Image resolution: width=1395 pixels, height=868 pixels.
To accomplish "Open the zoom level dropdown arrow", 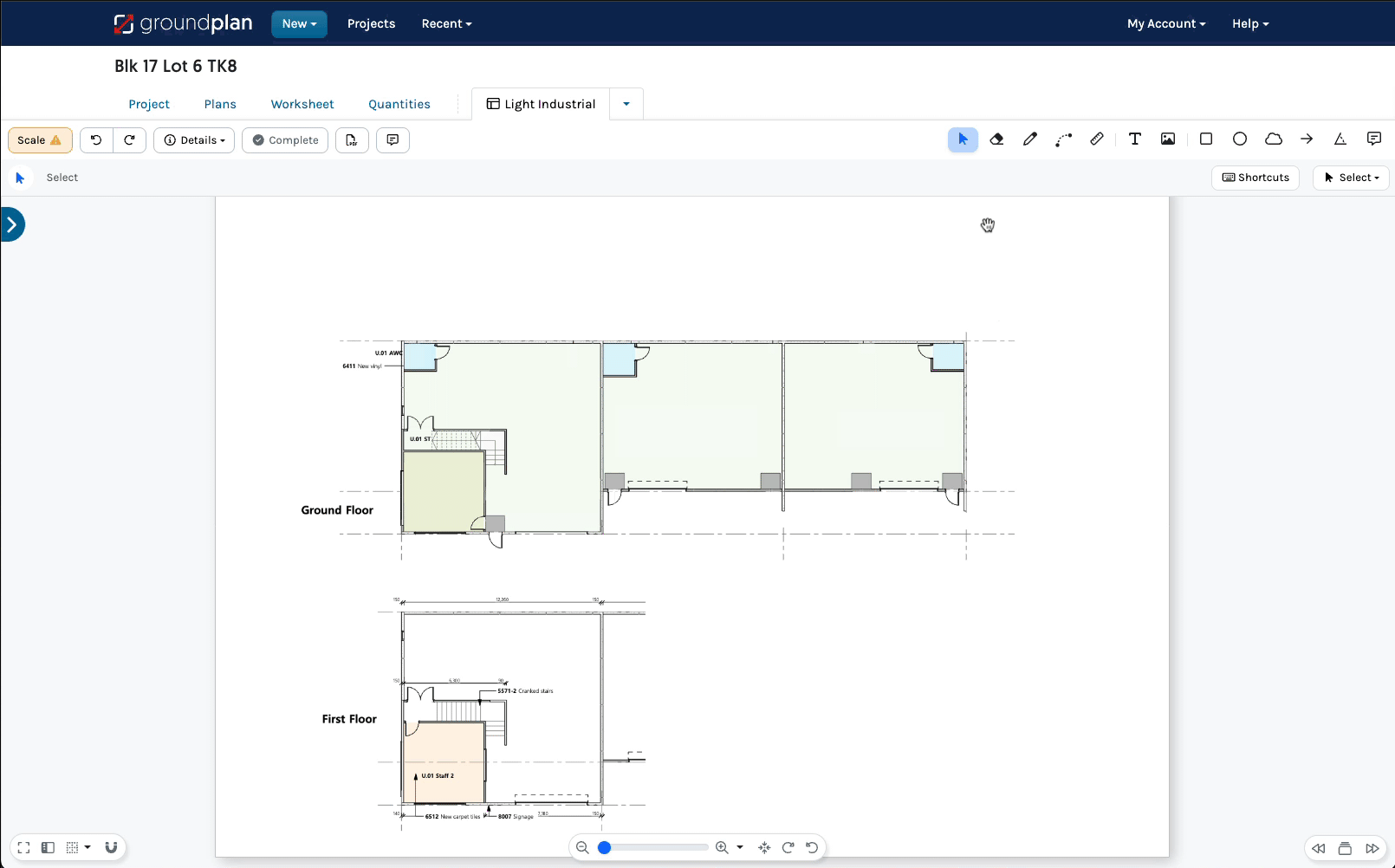I will [740, 848].
